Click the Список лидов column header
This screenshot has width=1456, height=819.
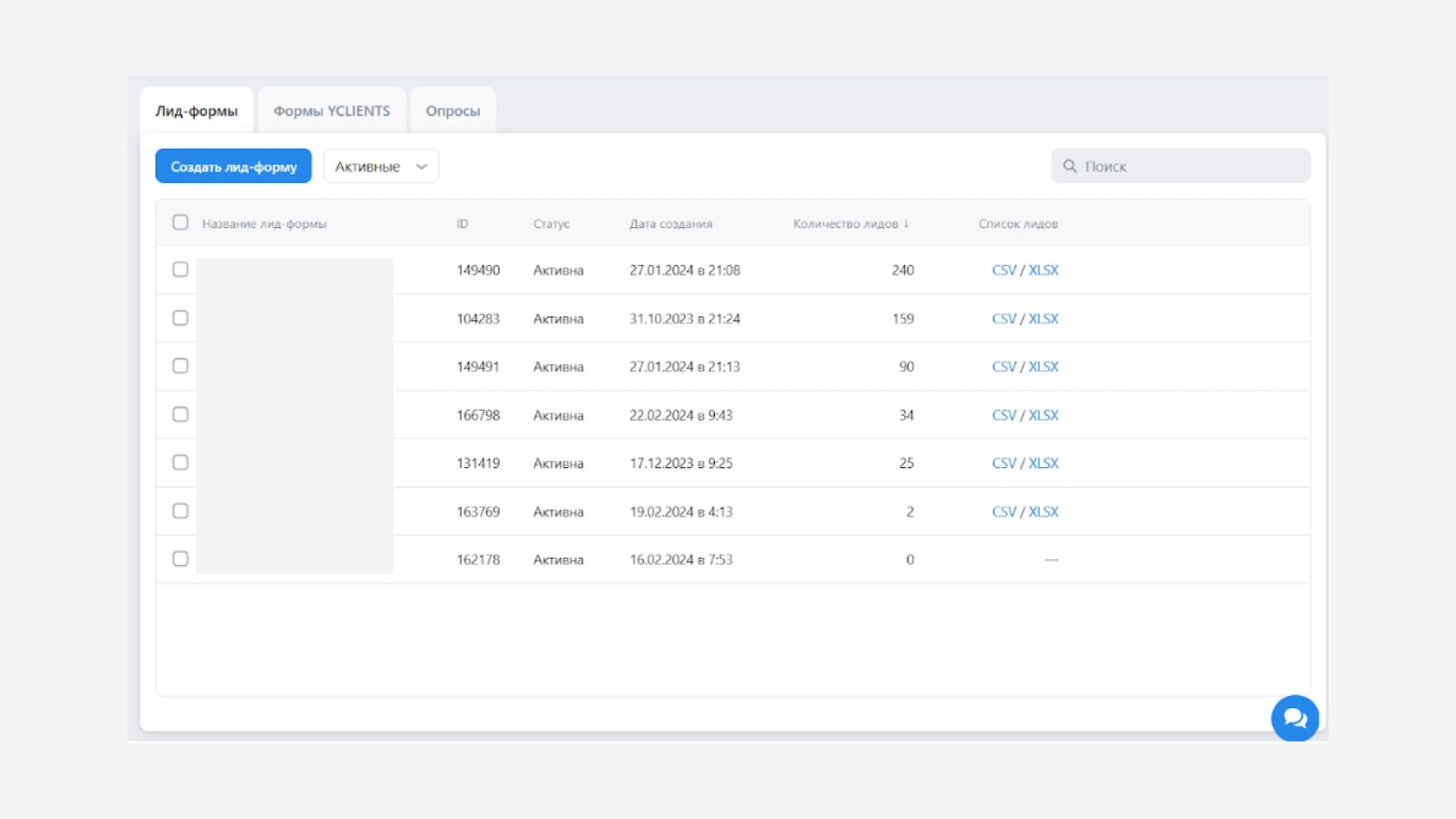click(1018, 224)
